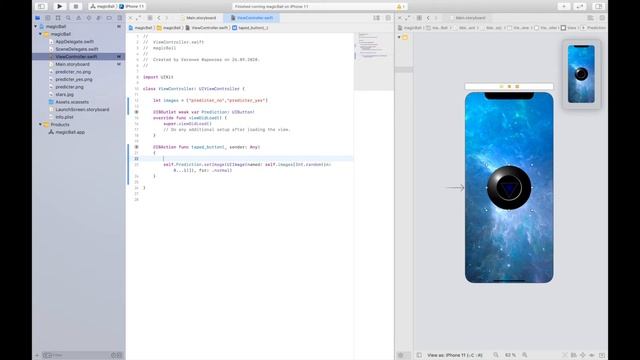Expand the storyboard document outline folder
This screenshot has width=640, height=360.
click(399, 37)
